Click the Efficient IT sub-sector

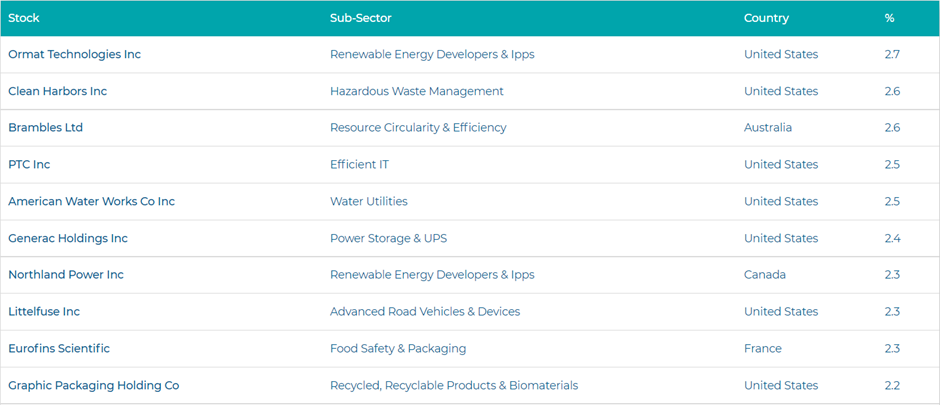tap(359, 164)
